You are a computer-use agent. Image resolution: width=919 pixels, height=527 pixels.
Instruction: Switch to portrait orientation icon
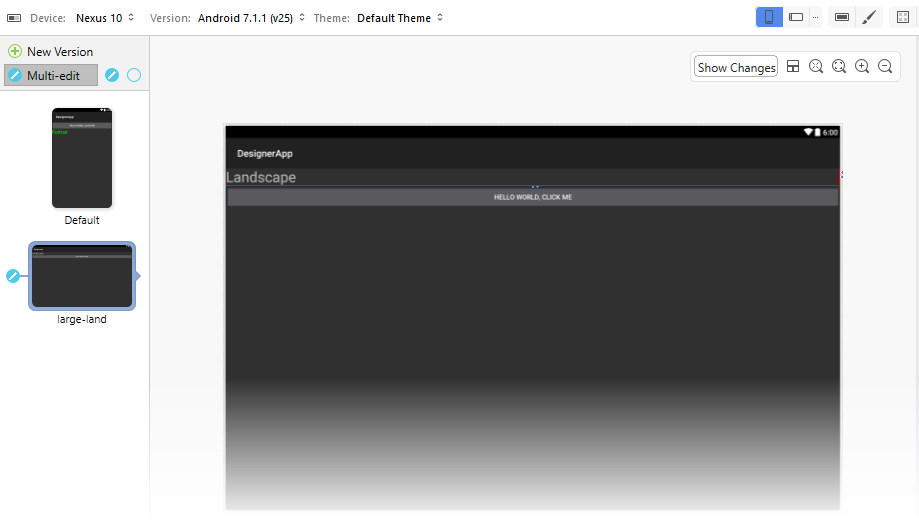click(769, 17)
